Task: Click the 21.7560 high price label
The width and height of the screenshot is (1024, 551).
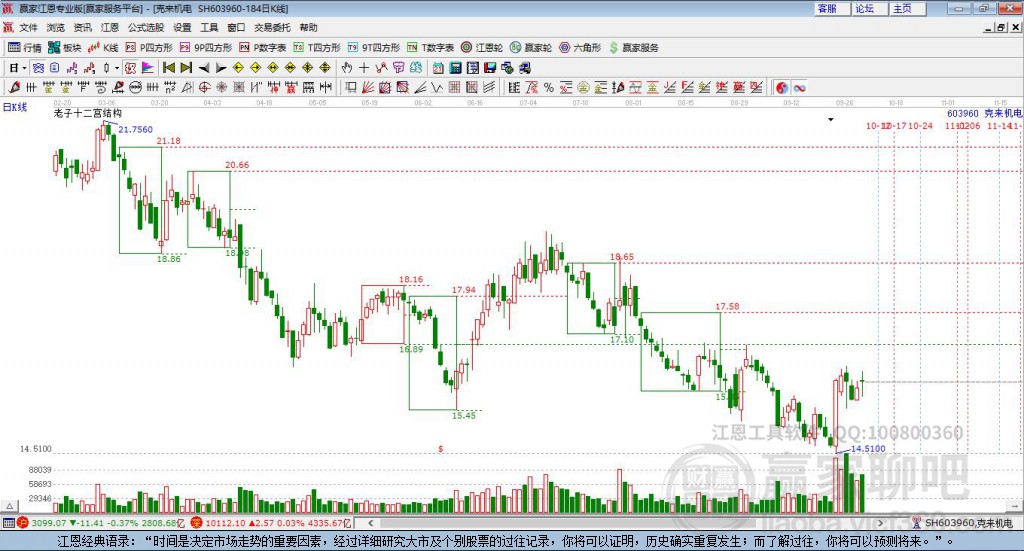Action: (135, 129)
